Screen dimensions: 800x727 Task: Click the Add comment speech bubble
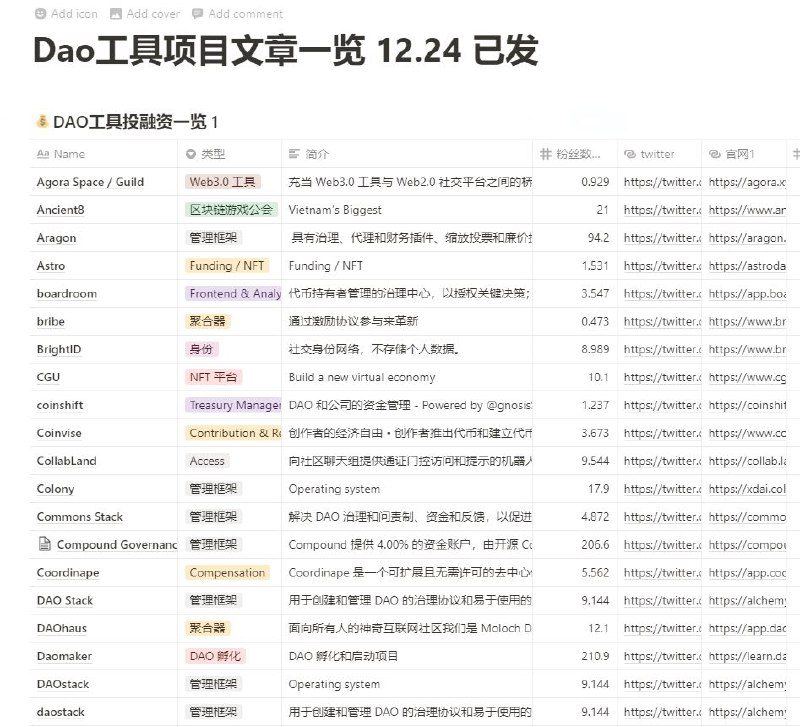(197, 14)
